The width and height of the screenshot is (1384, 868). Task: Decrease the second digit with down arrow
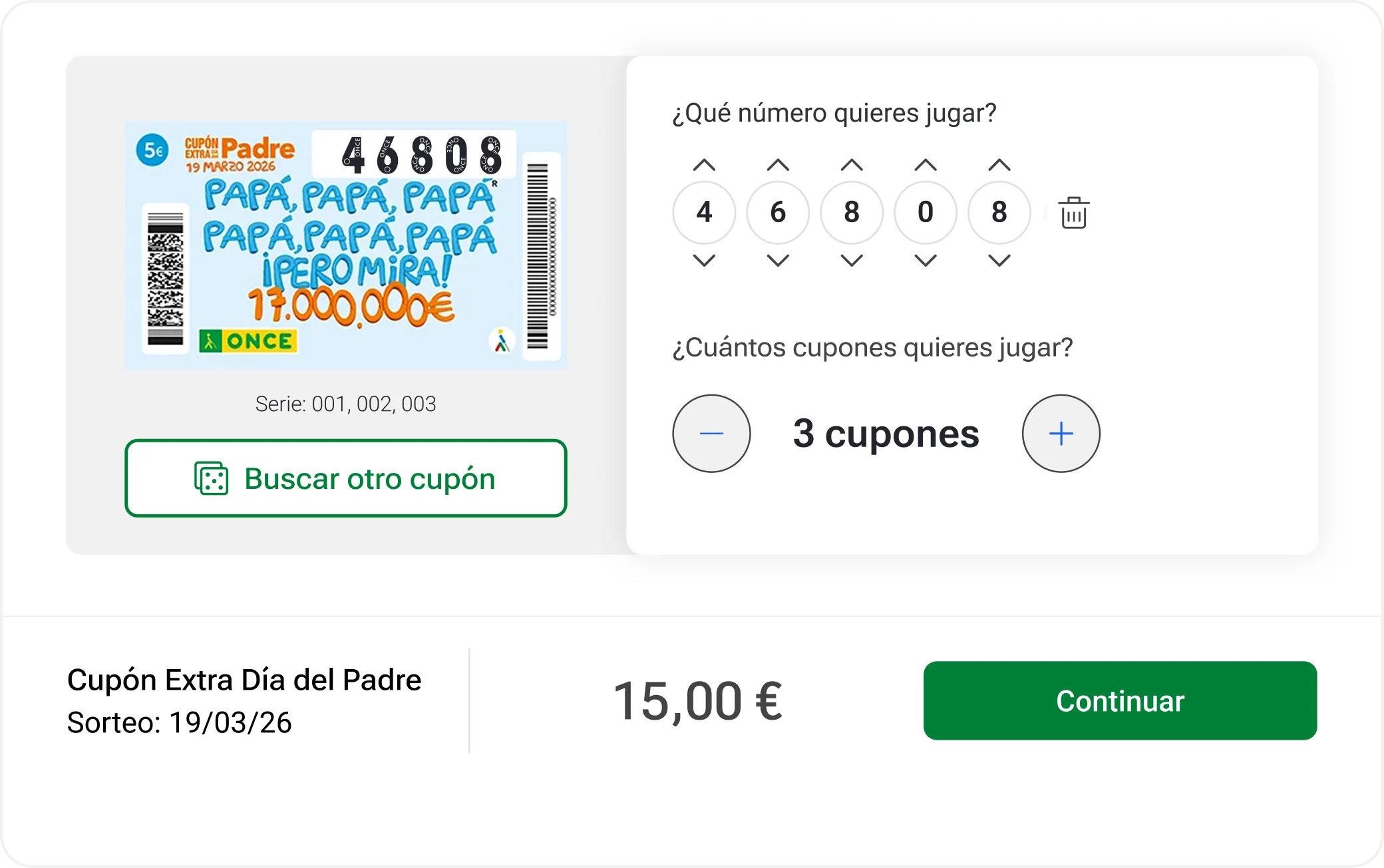[778, 260]
